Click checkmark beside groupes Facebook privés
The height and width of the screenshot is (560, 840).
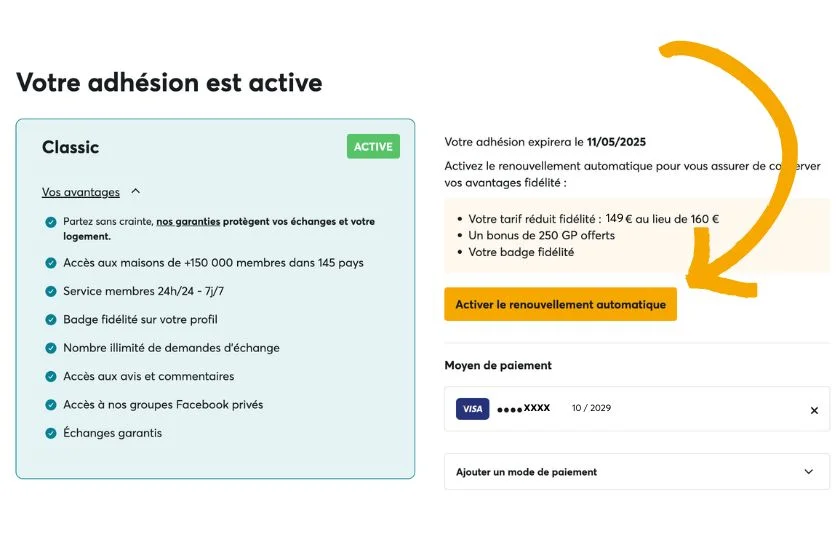[x=51, y=405]
